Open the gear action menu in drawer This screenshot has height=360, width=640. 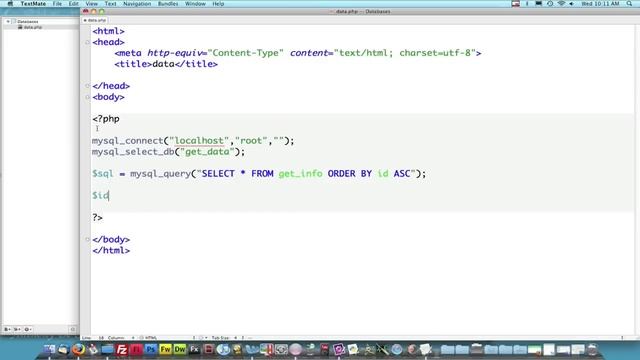(27, 329)
